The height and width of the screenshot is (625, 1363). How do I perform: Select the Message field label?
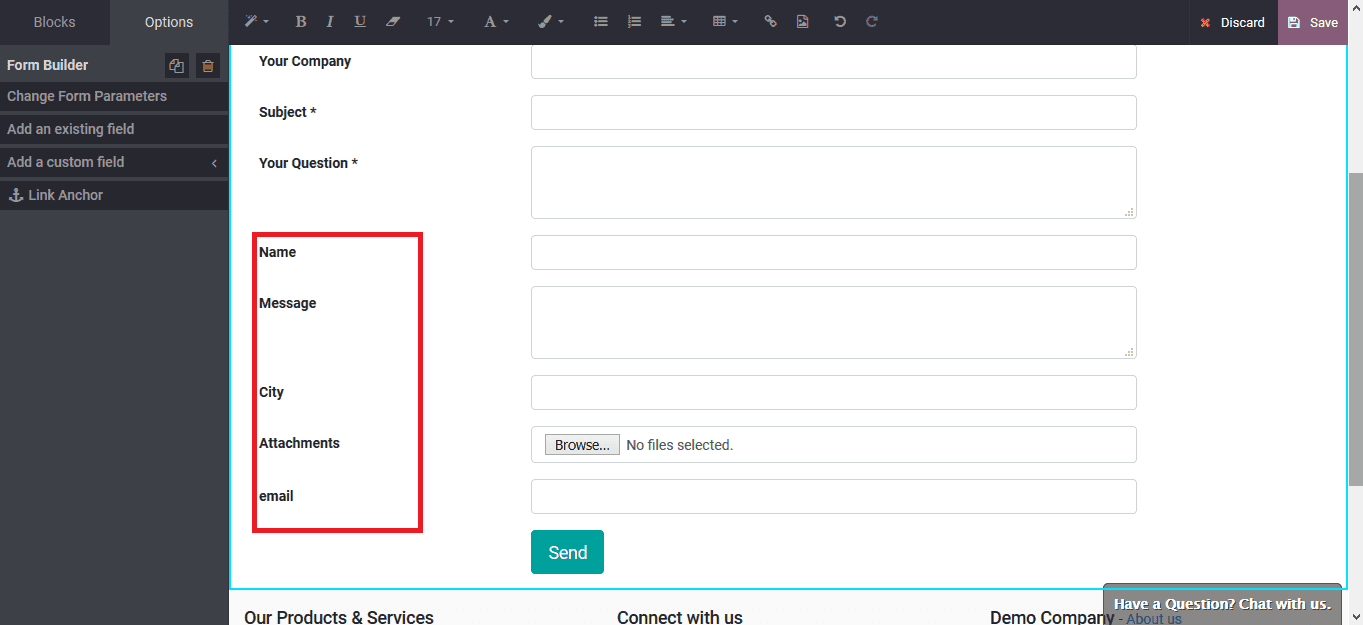coord(287,303)
